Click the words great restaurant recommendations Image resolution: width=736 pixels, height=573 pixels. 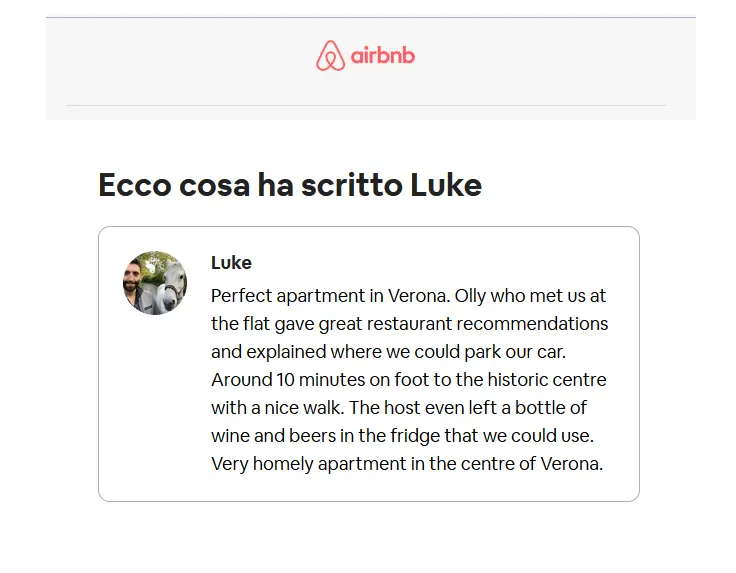coord(463,324)
